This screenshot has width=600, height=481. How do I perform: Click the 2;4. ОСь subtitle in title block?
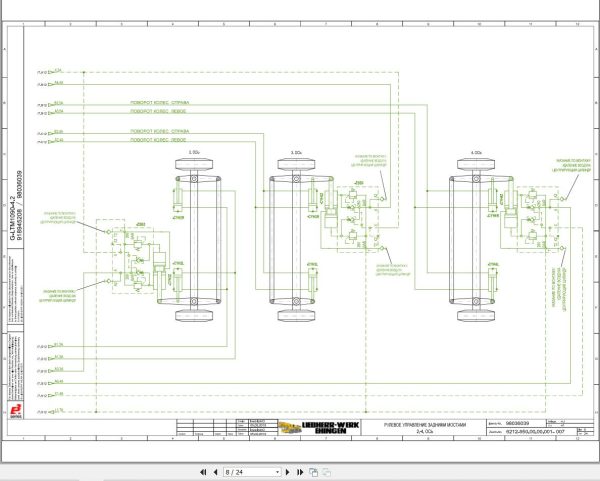tap(425, 431)
